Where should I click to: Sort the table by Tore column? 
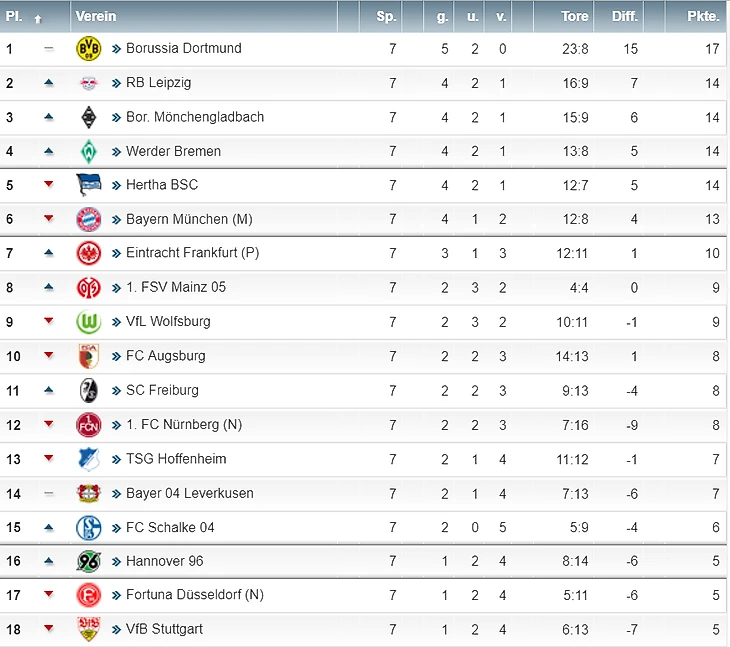pos(575,17)
